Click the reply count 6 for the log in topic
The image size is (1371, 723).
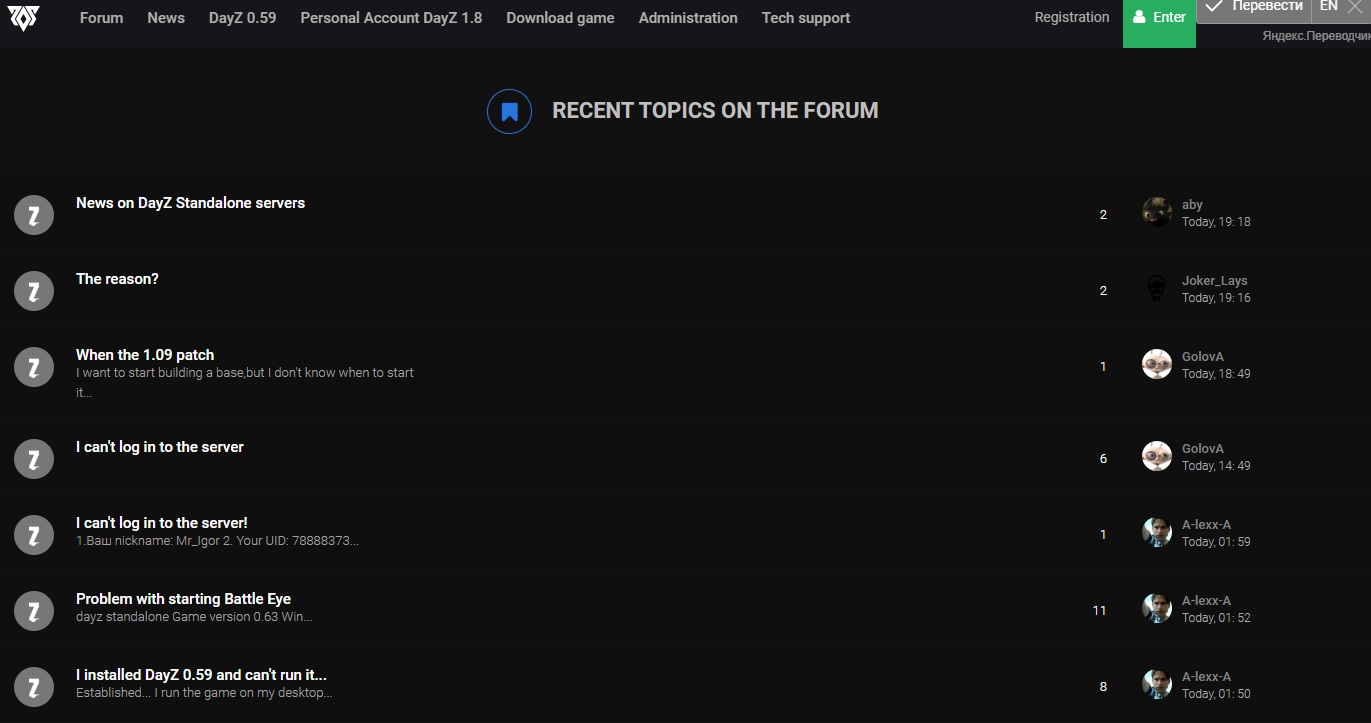click(1103, 458)
